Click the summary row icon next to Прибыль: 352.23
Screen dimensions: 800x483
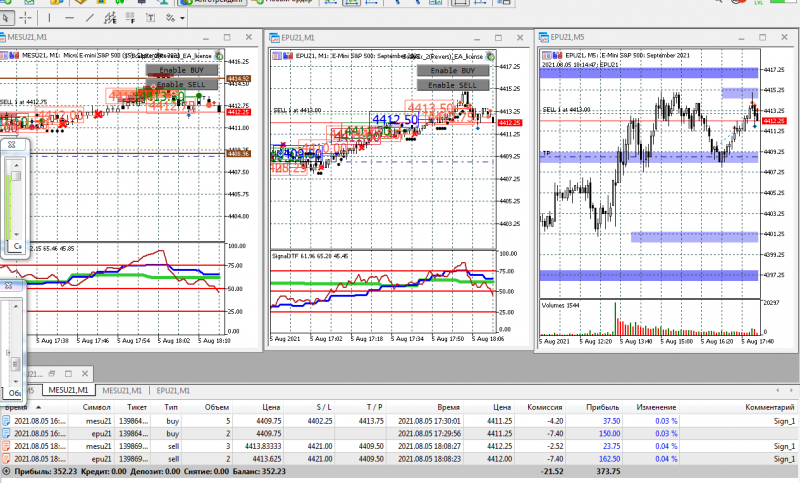point(6,471)
